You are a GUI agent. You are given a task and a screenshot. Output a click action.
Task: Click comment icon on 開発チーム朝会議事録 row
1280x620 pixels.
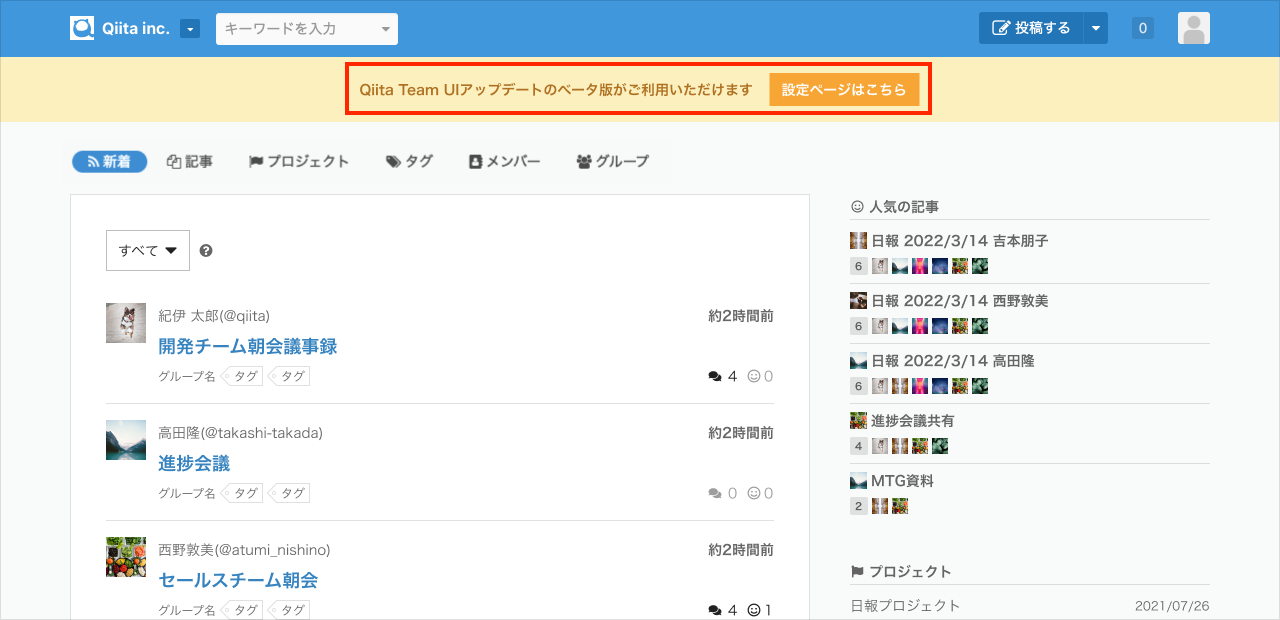tap(715, 376)
